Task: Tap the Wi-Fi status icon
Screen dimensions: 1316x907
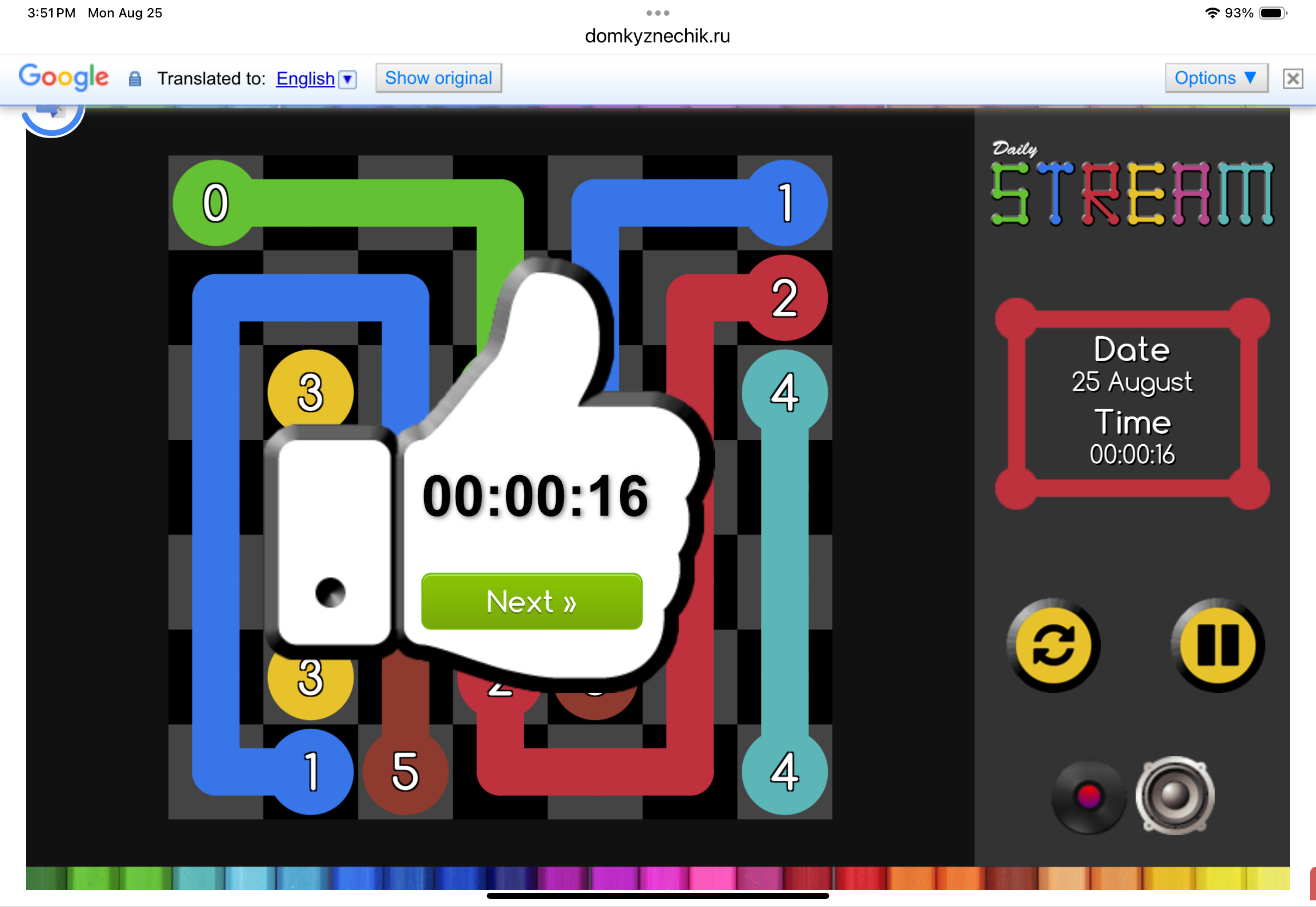Action: point(1212,13)
